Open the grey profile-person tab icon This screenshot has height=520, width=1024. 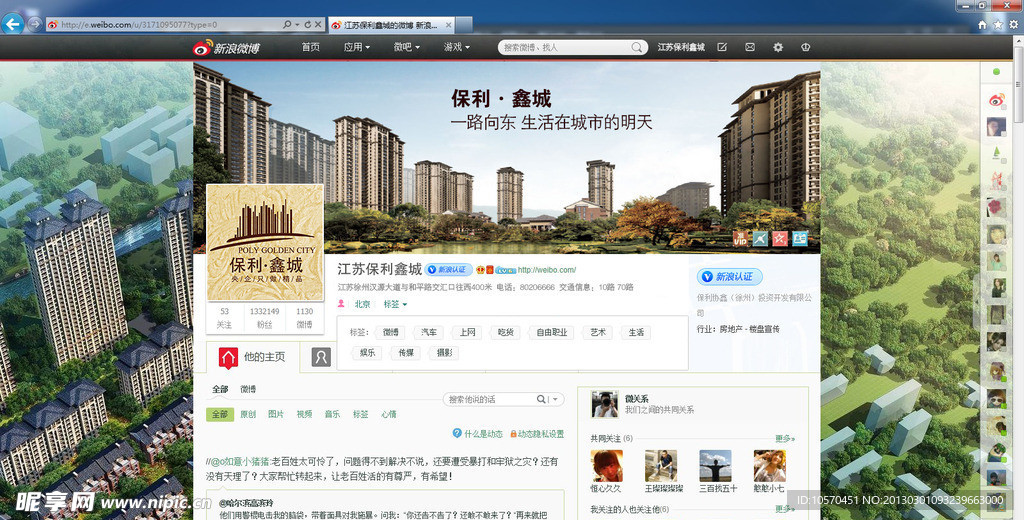tap(321, 357)
